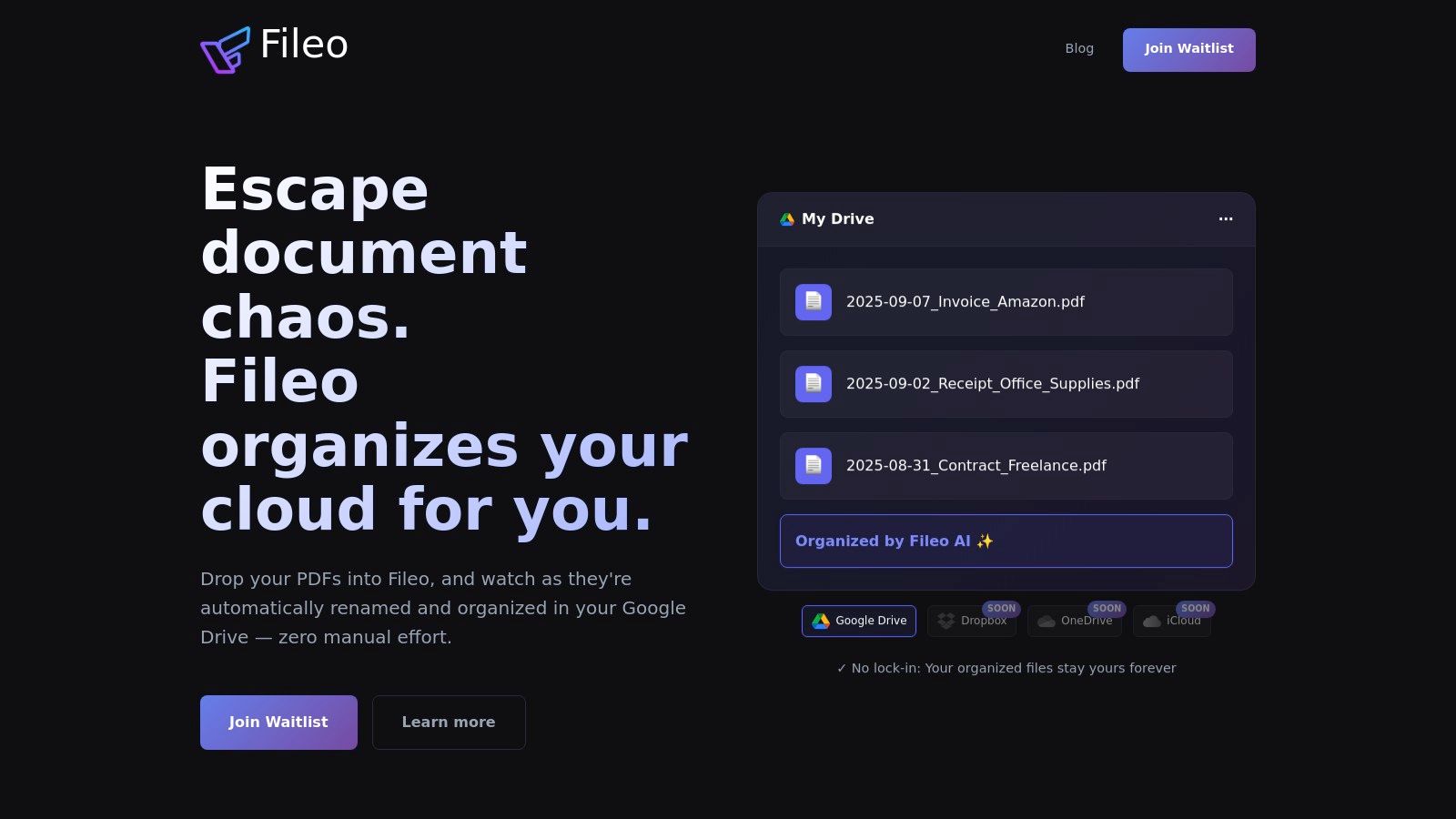The height and width of the screenshot is (819, 1456).
Task: Select the iCloud provider chip label
Action: tap(1184, 621)
